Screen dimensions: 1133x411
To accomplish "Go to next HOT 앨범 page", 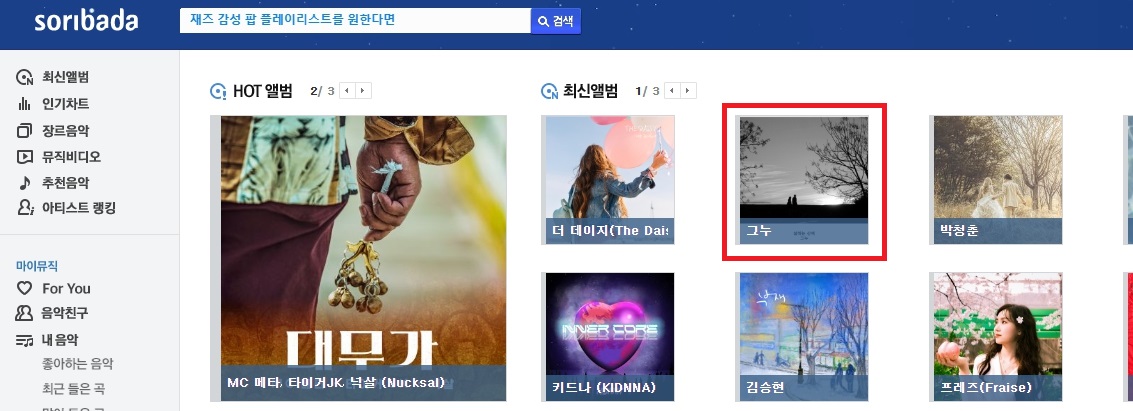I will click(x=363, y=91).
